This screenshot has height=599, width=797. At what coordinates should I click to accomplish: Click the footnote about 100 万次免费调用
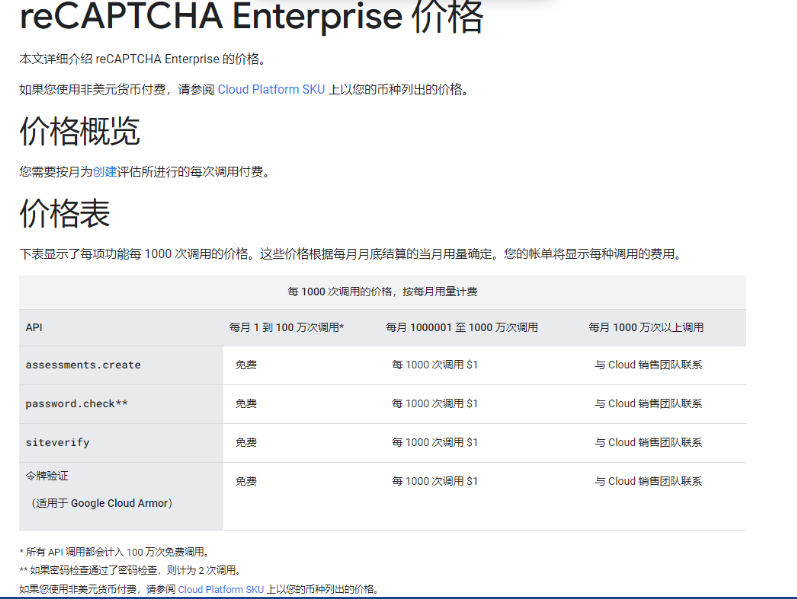[114, 552]
